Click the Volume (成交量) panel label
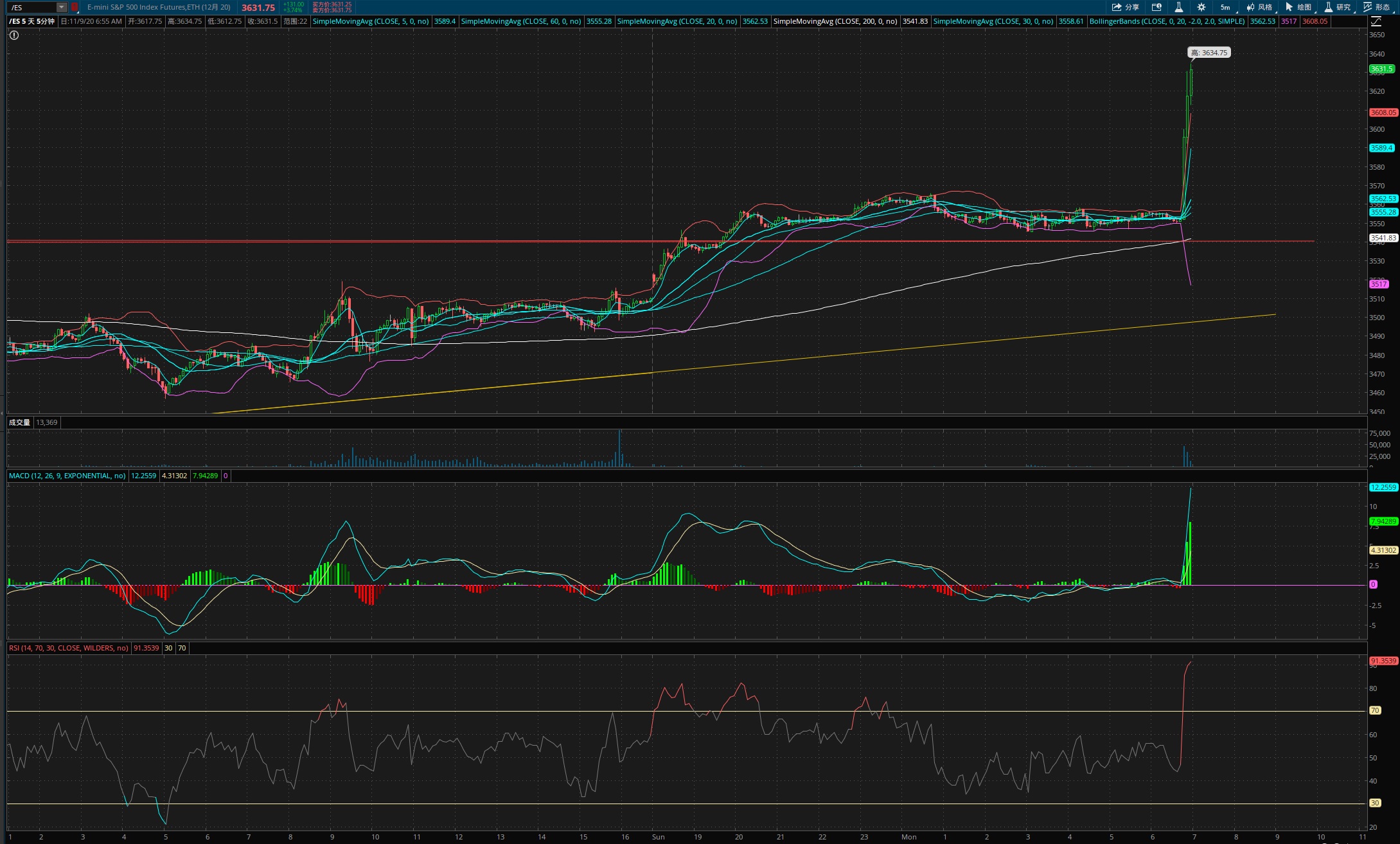 point(19,422)
